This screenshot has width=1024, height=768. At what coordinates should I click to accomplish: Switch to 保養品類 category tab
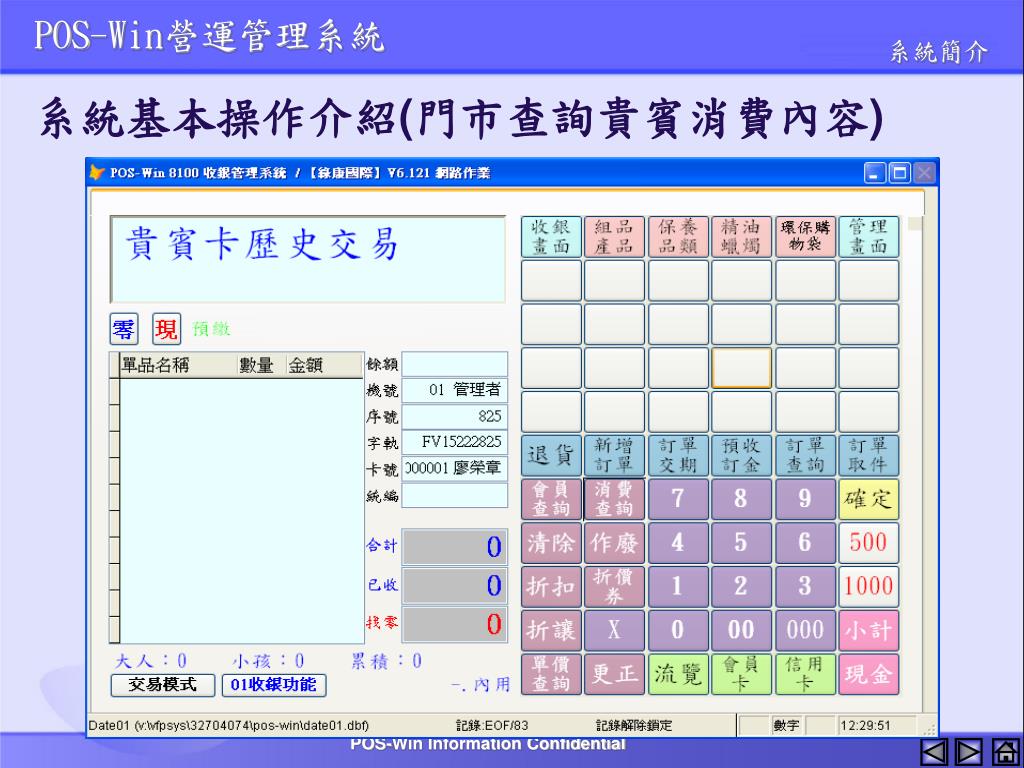pyautogui.click(x=678, y=237)
